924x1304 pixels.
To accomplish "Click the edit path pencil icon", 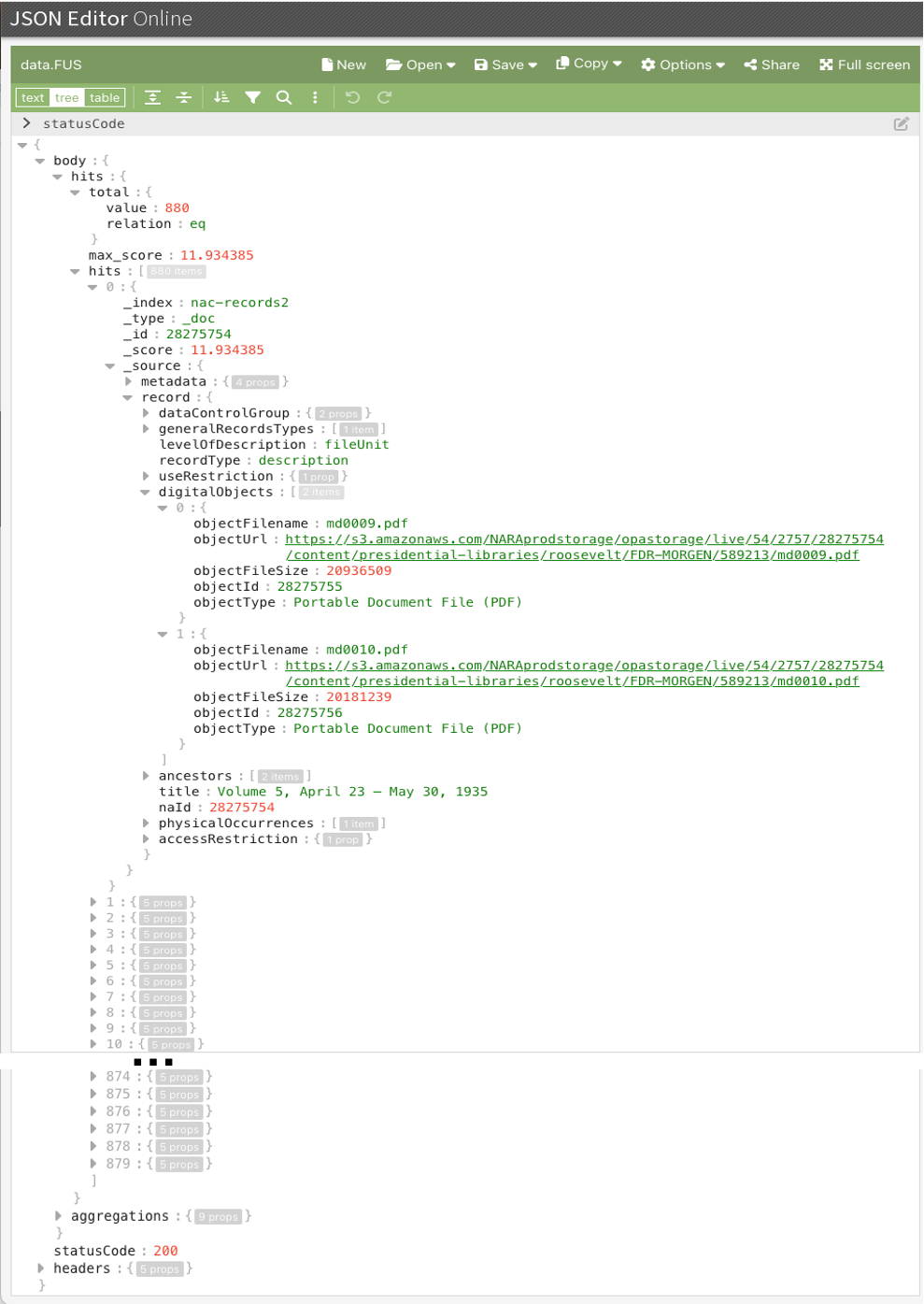I will pyautogui.click(x=901, y=123).
